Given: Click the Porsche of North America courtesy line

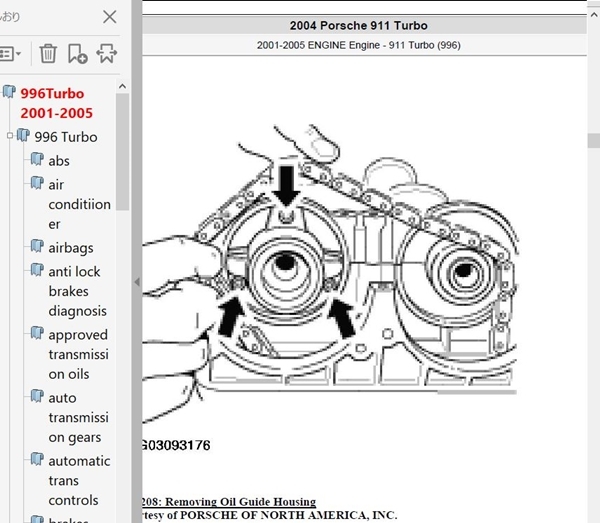Looking at the screenshot, I should click(x=270, y=515).
